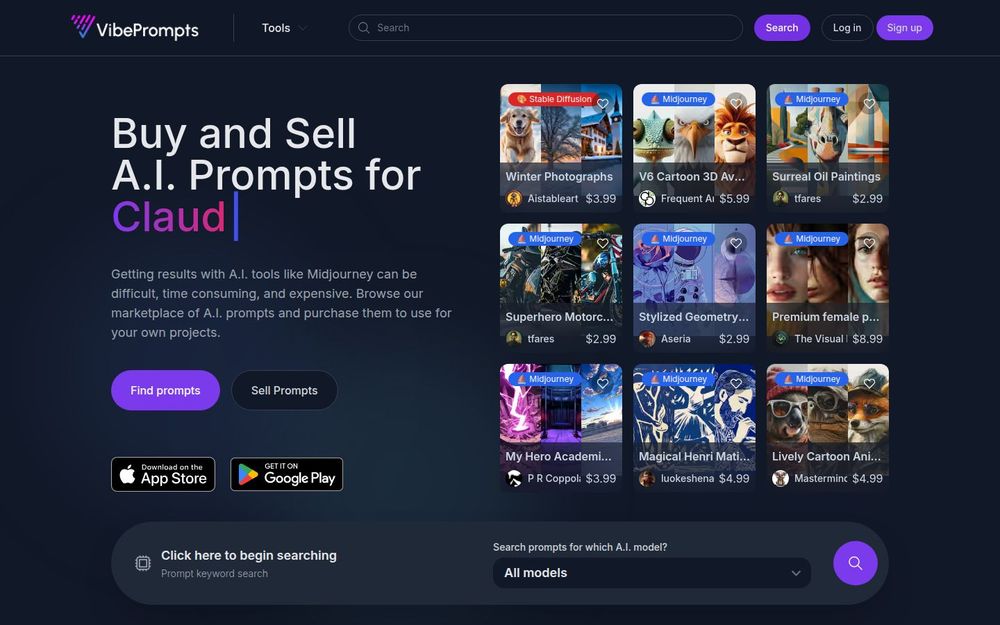
Task: Open the Apple App Store badge
Action: pos(163,474)
